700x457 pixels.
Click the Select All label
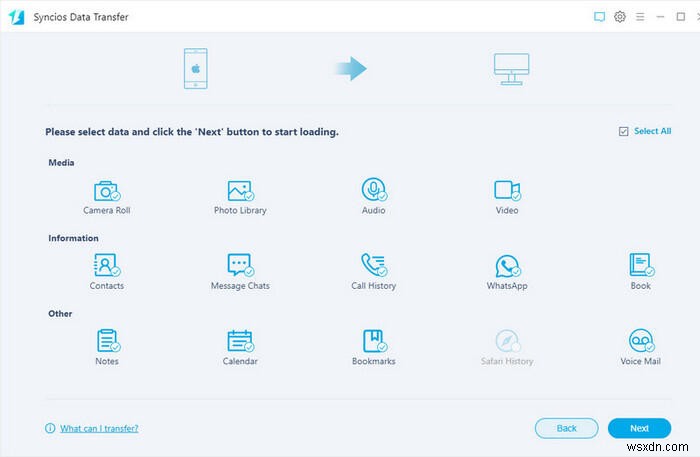(x=653, y=131)
